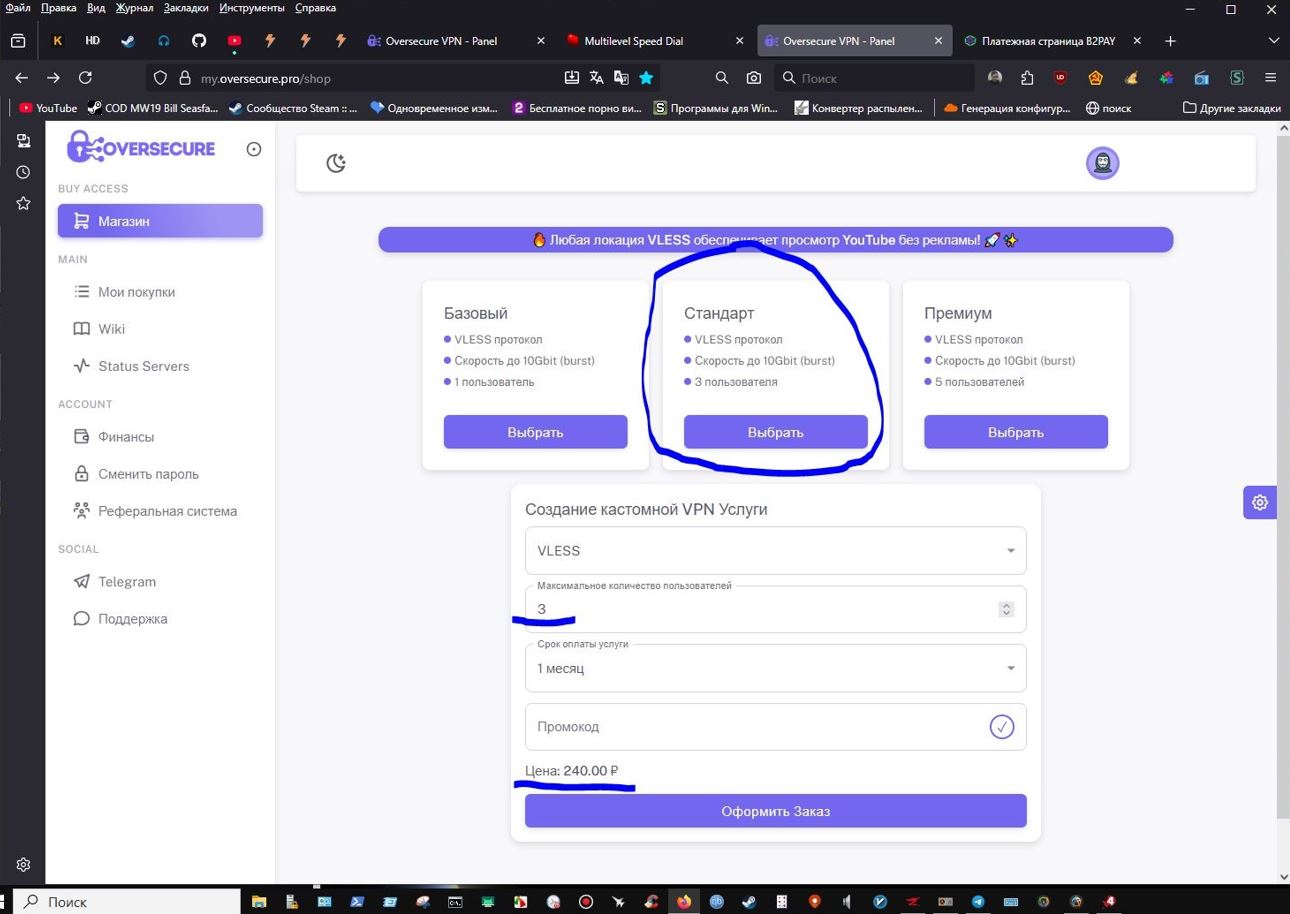Screen dimensions: 1290x914
Task: Toggle sidebar pin circle next to logo
Action: point(254,149)
